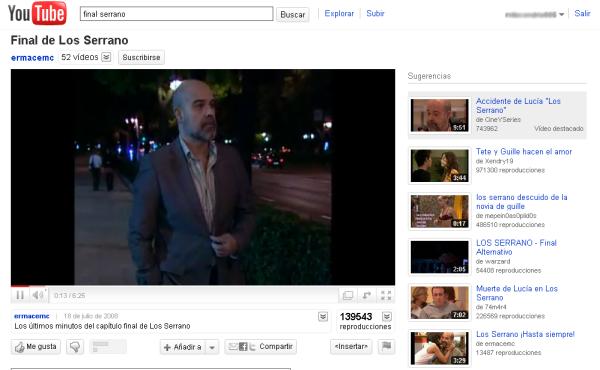Open Muerte de Lucía en Los Serrano link

coord(517,293)
